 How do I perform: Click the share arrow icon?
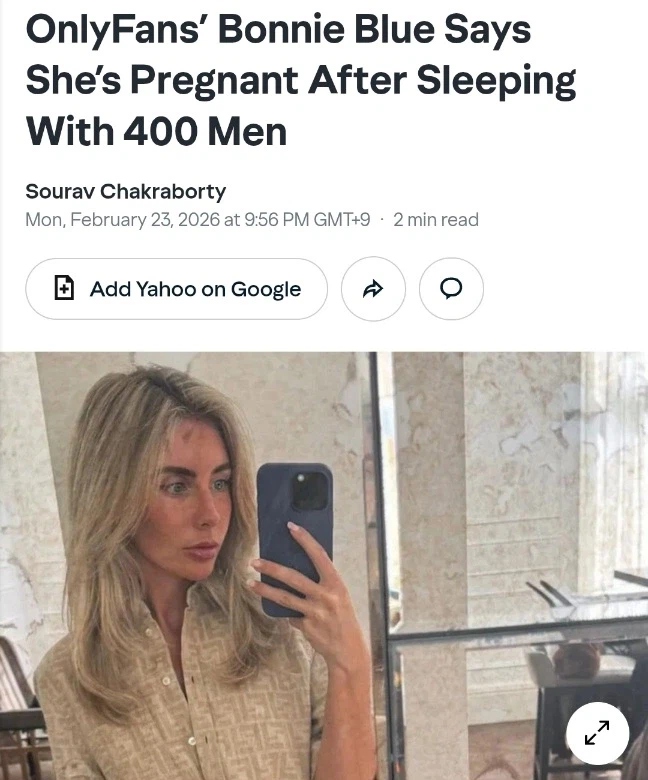point(373,289)
